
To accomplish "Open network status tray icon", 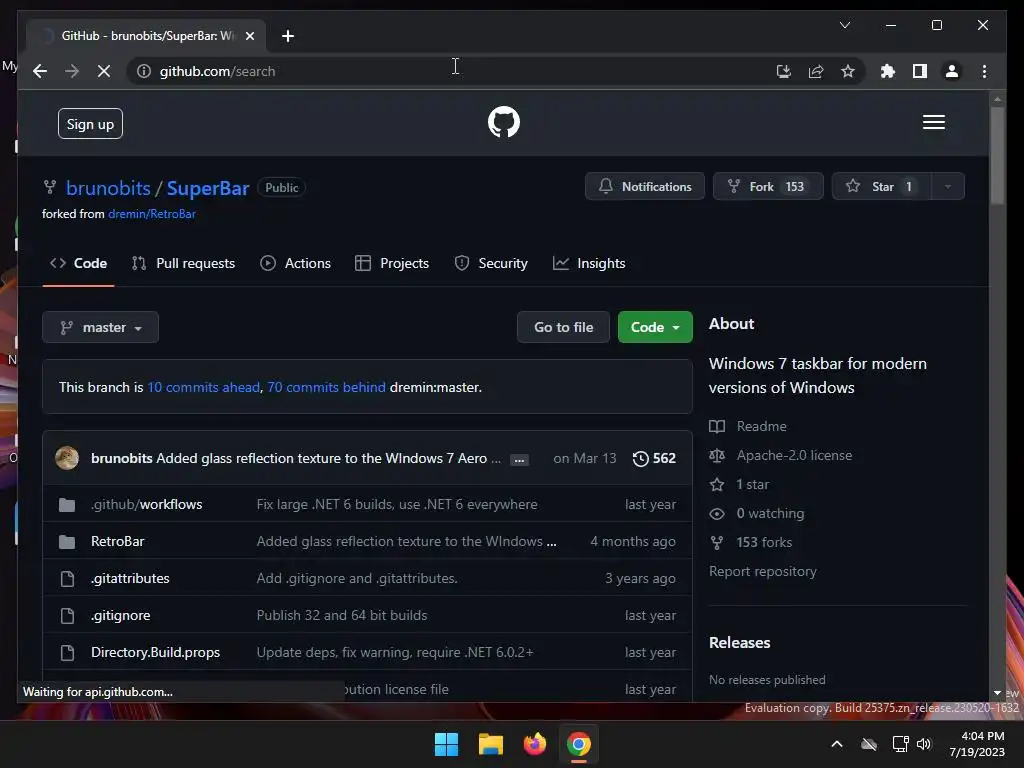I will click(x=901, y=744).
